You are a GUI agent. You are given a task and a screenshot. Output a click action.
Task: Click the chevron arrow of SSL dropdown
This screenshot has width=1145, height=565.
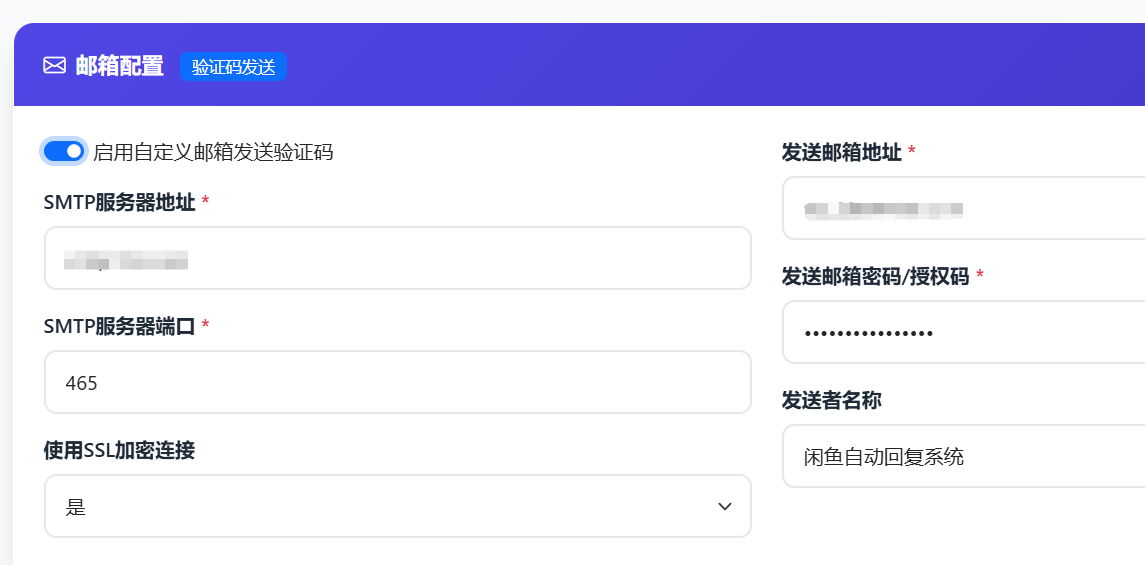click(724, 507)
